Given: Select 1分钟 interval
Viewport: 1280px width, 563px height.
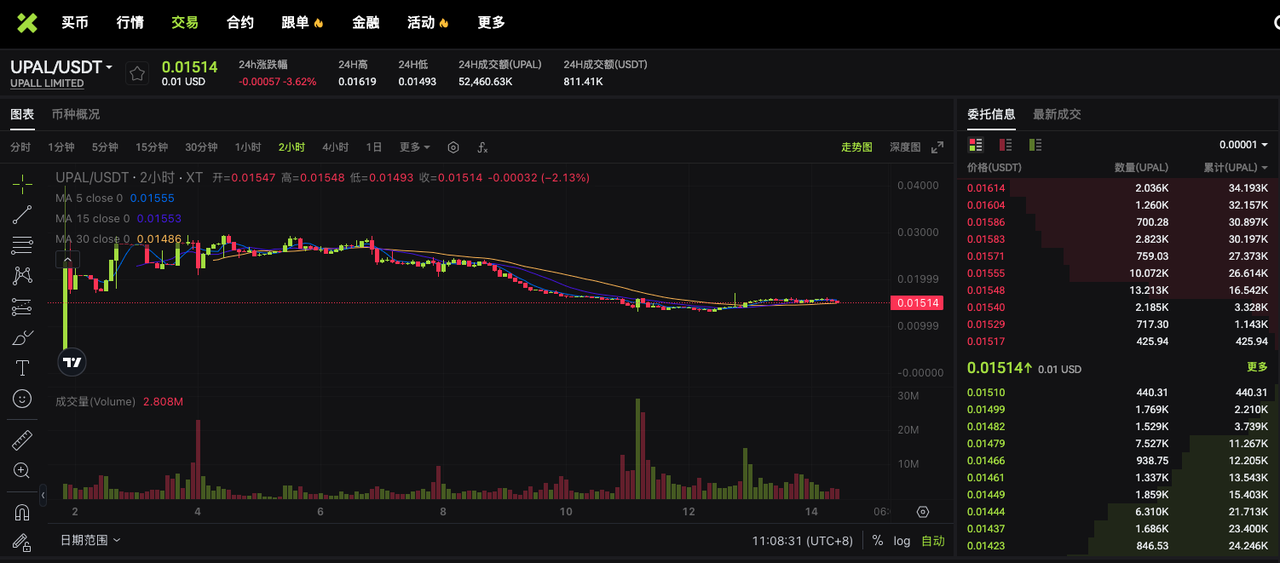Looking at the screenshot, I should (x=61, y=147).
